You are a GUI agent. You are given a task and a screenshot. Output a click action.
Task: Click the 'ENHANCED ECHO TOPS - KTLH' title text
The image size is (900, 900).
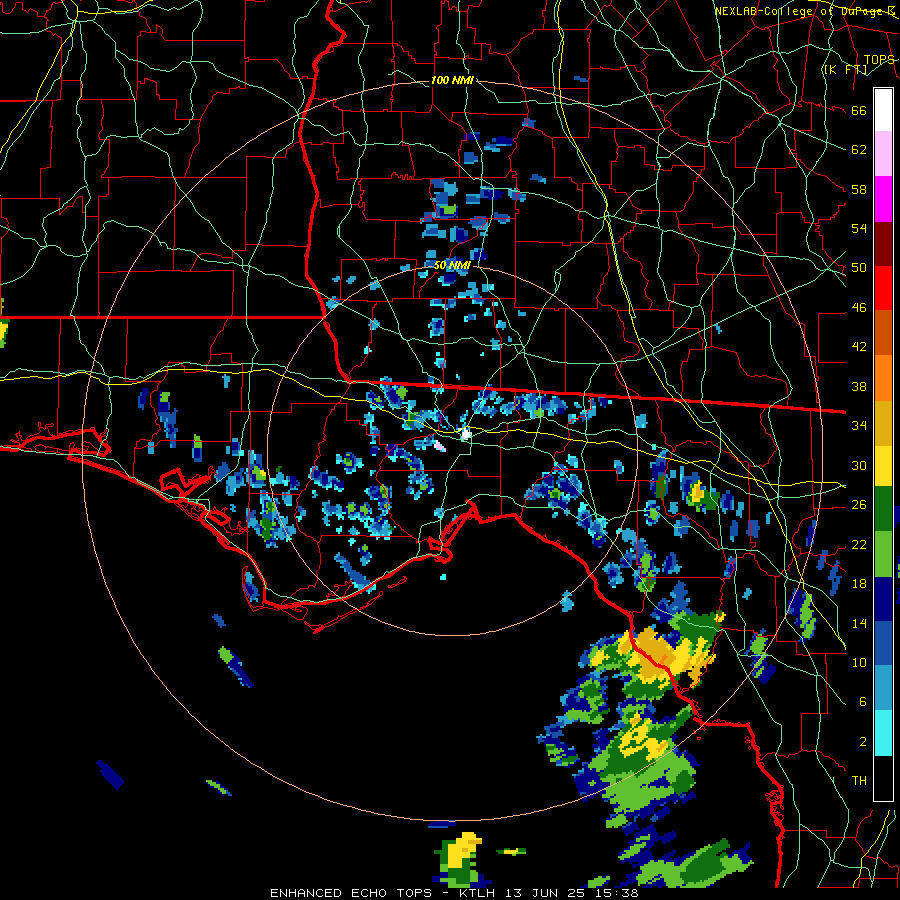point(382,893)
